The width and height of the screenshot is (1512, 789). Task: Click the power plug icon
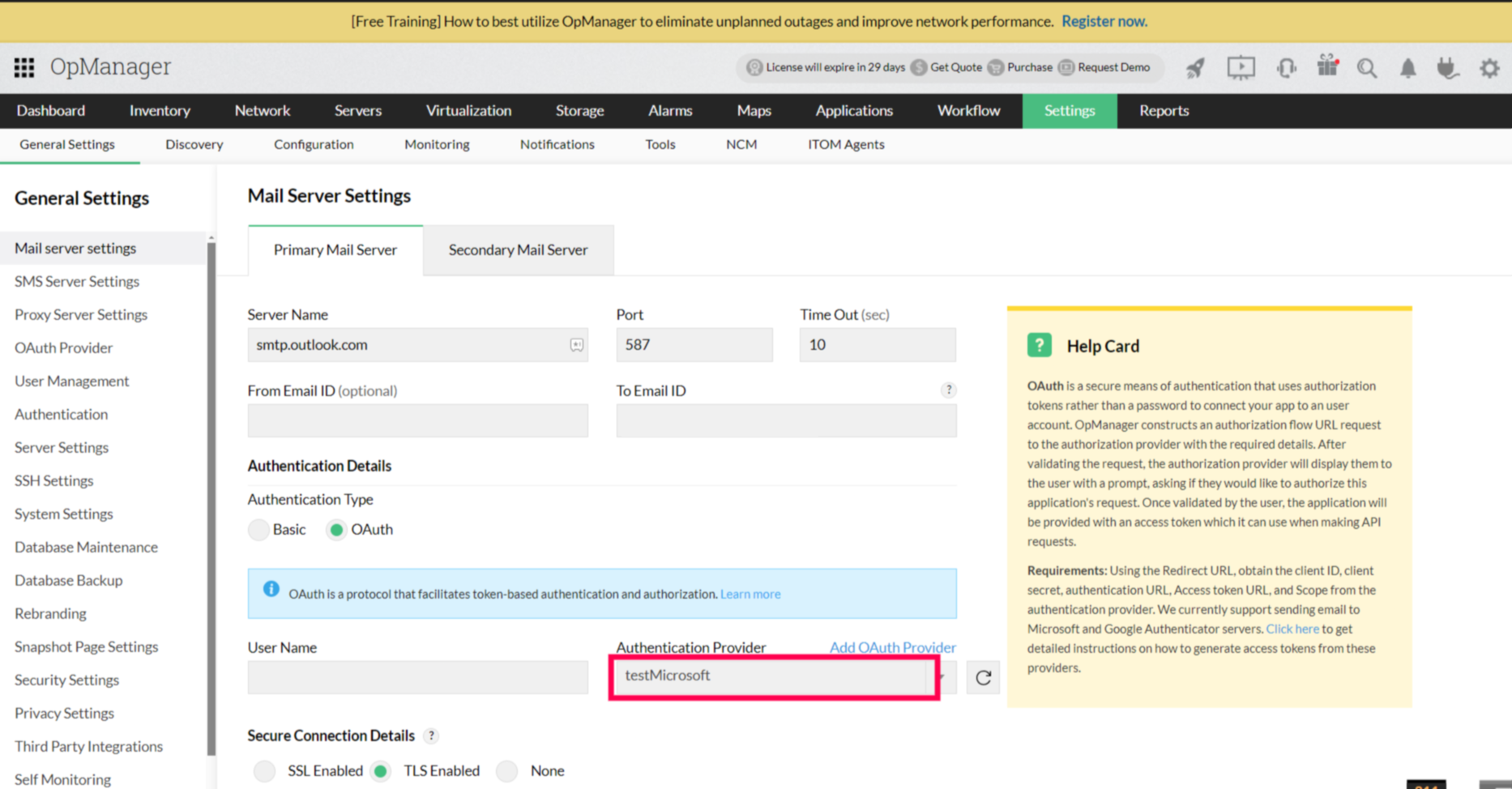(1448, 68)
